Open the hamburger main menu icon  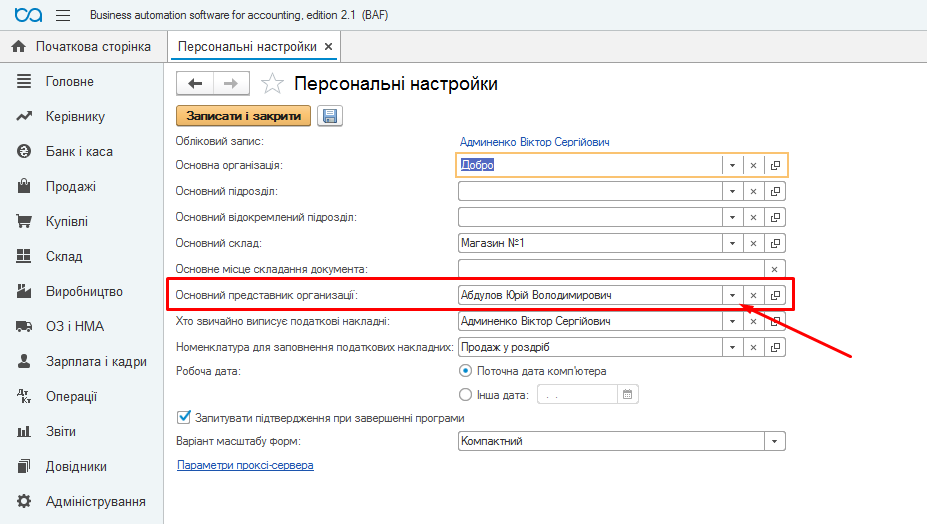63,15
